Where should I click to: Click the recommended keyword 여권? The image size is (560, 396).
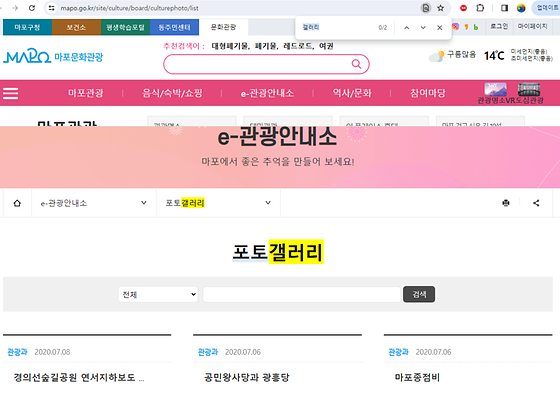point(326,46)
